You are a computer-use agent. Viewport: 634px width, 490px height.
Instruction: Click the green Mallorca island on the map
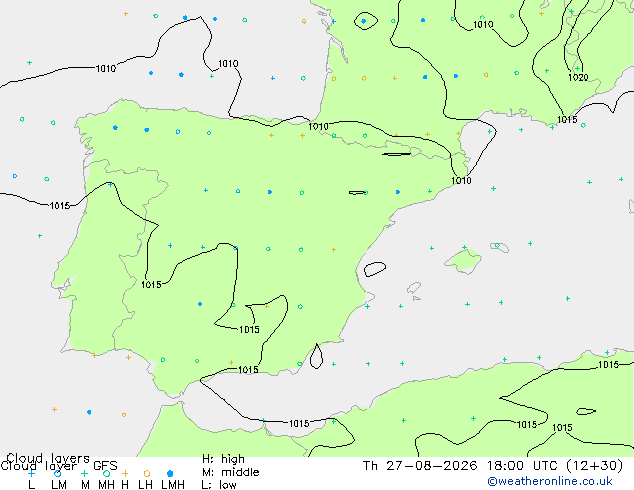tap(464, 260)
